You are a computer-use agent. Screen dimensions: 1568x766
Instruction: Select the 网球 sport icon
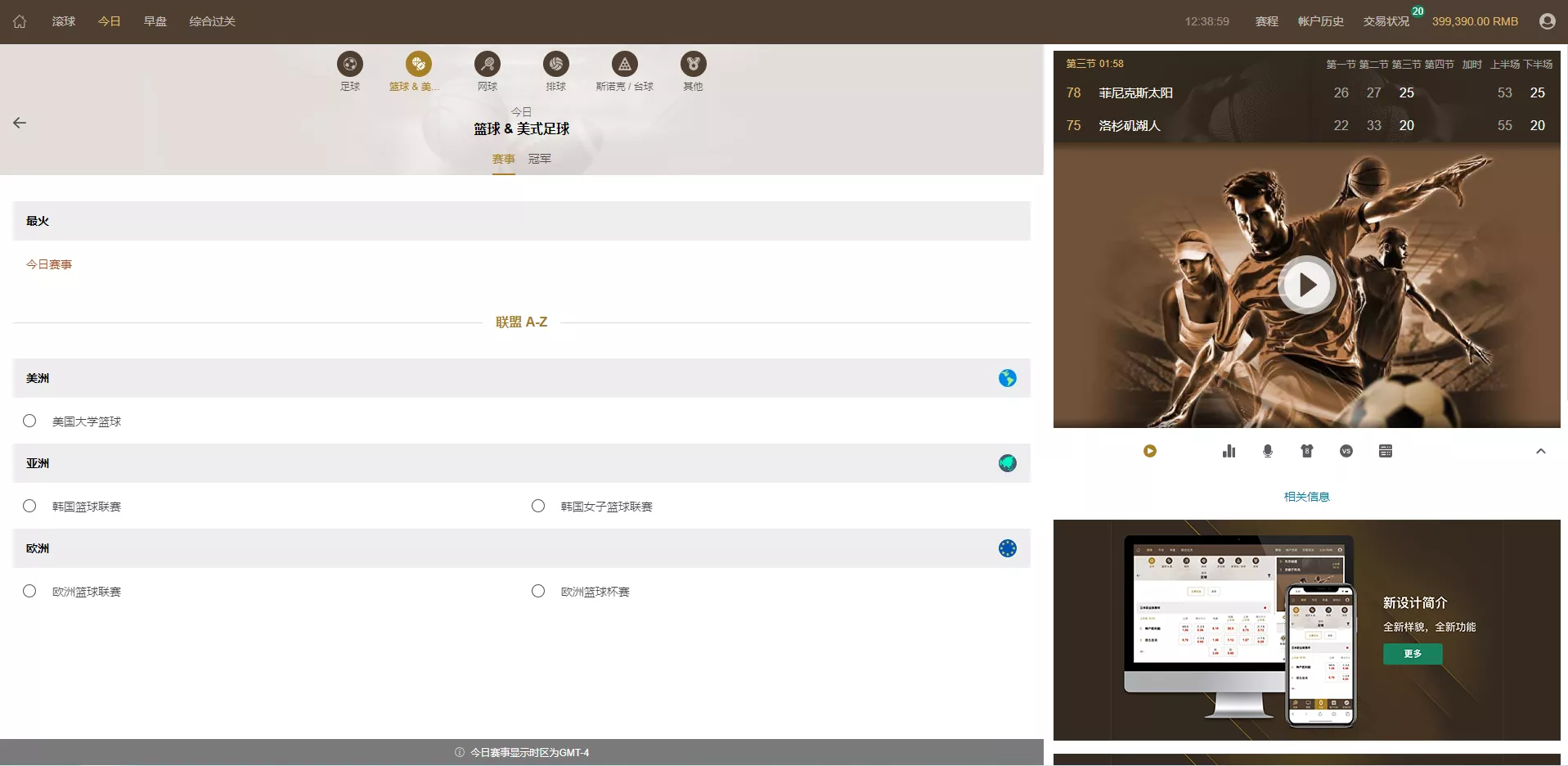pyautogui.click(x=487, y=70)
